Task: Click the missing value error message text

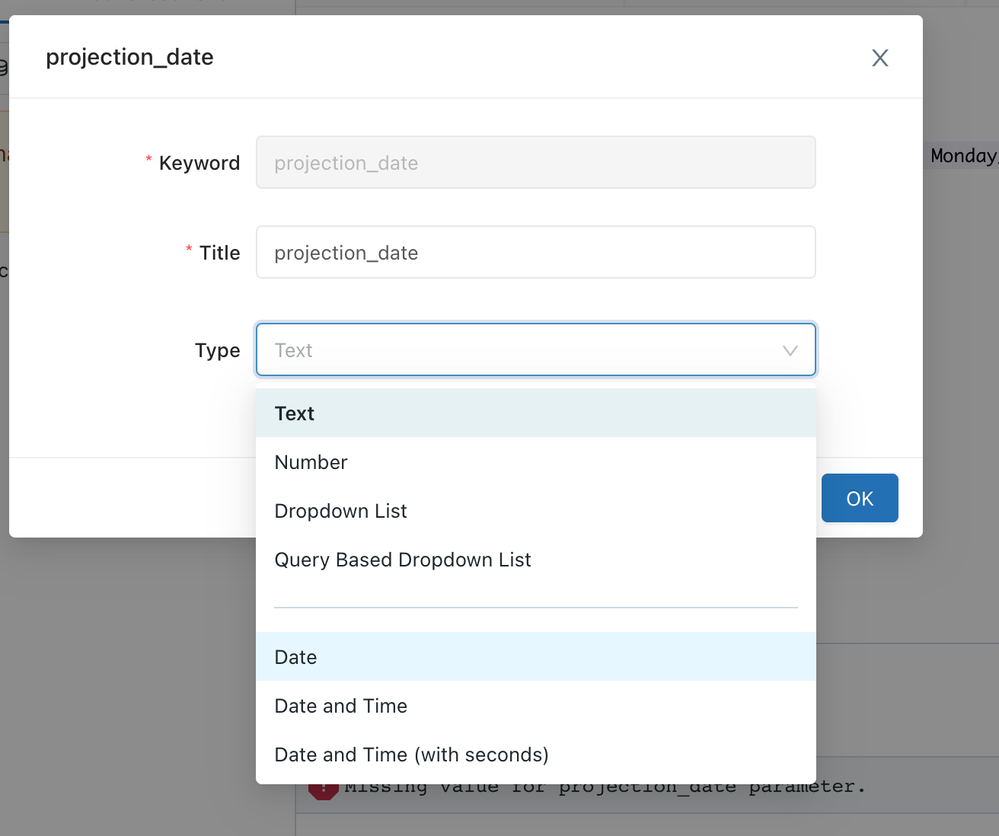Action: [x=600, y=787]
